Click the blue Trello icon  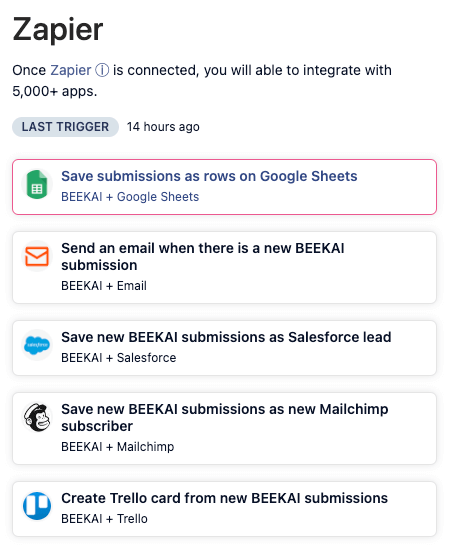37,506
